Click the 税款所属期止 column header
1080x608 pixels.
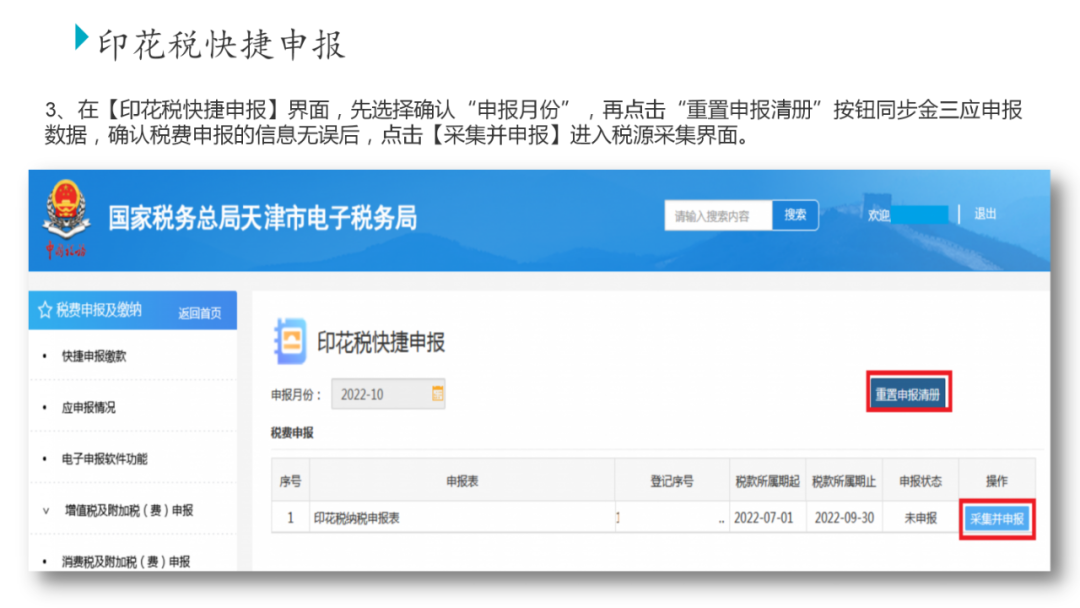[844, 481]
